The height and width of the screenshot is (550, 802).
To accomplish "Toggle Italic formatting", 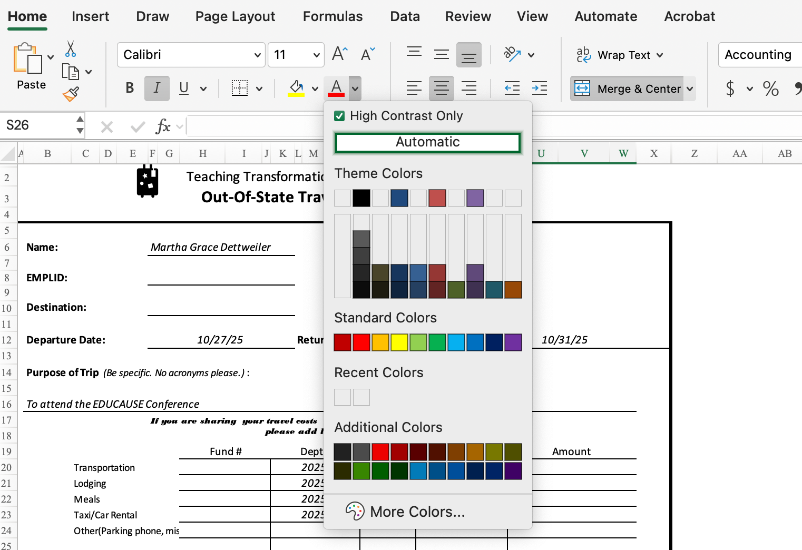I will point(157,88).
